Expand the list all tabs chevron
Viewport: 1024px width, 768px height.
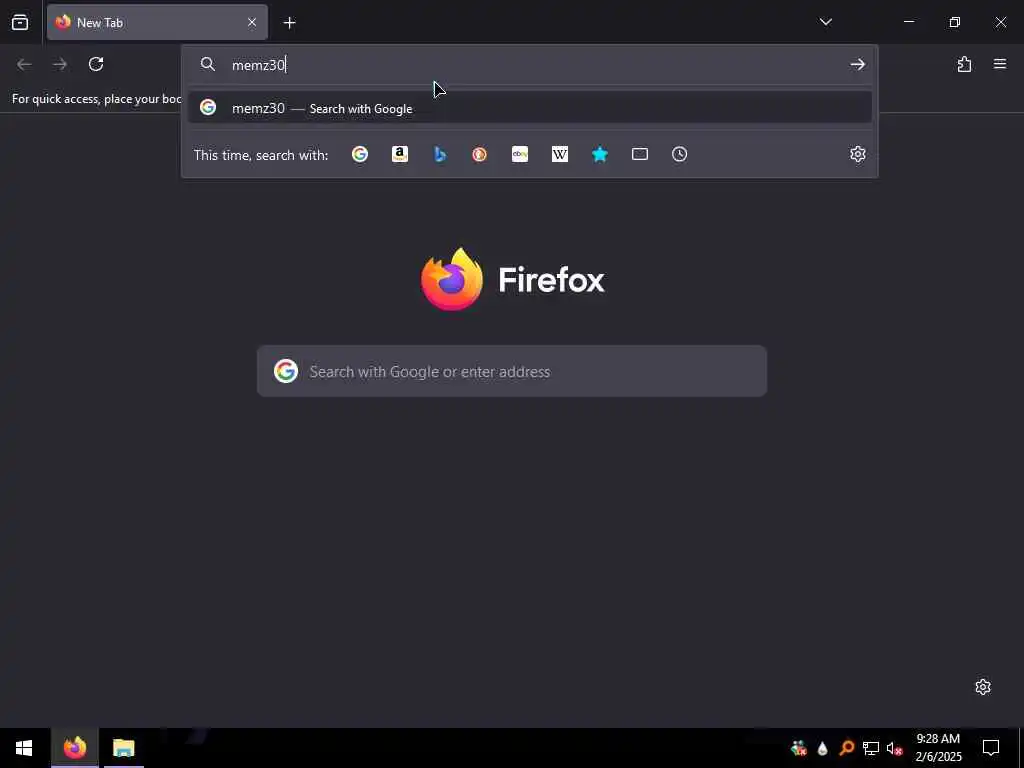(x=825, y=22)
